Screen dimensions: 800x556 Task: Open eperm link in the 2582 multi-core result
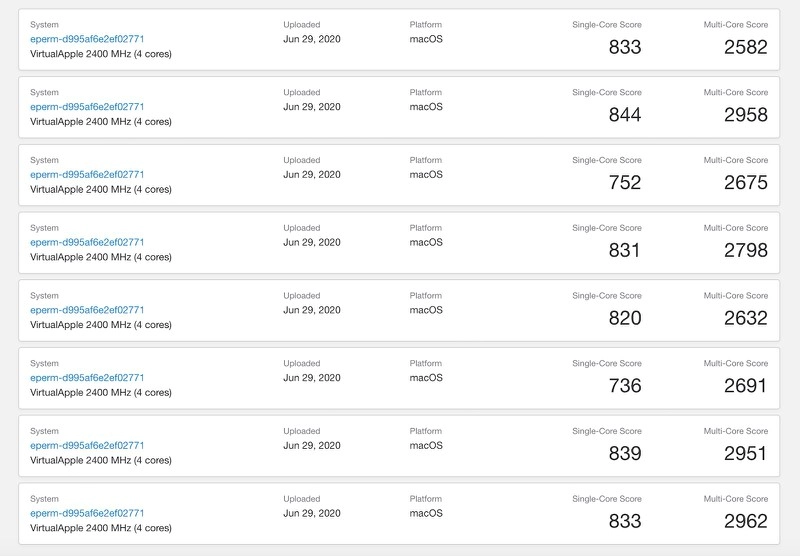tap(87, 39)
